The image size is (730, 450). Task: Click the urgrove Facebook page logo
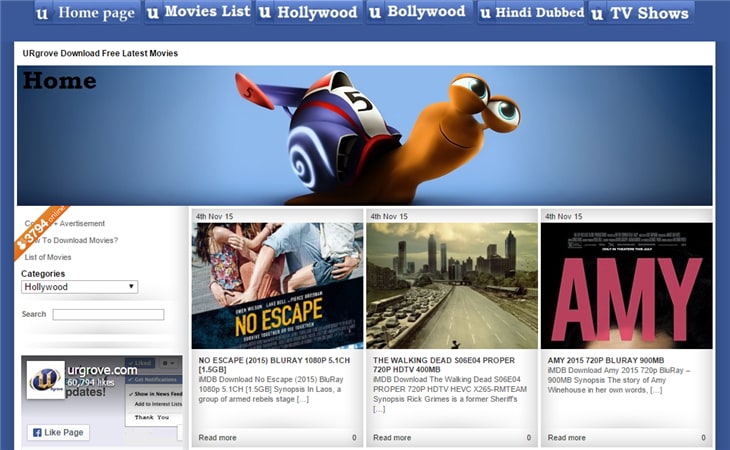[46, 380]
